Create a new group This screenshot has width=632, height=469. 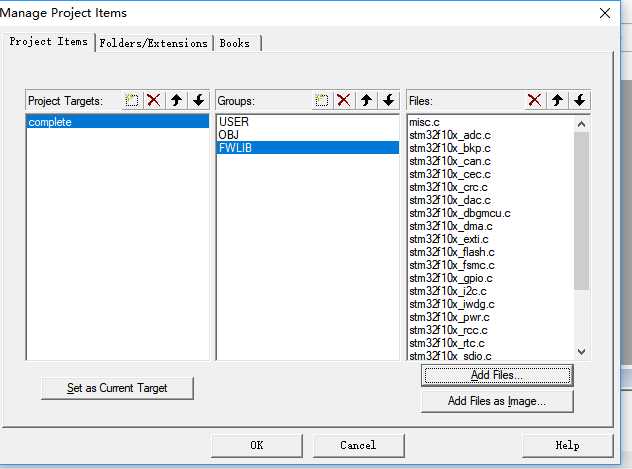pyautogui.click(x=322, y=100)
